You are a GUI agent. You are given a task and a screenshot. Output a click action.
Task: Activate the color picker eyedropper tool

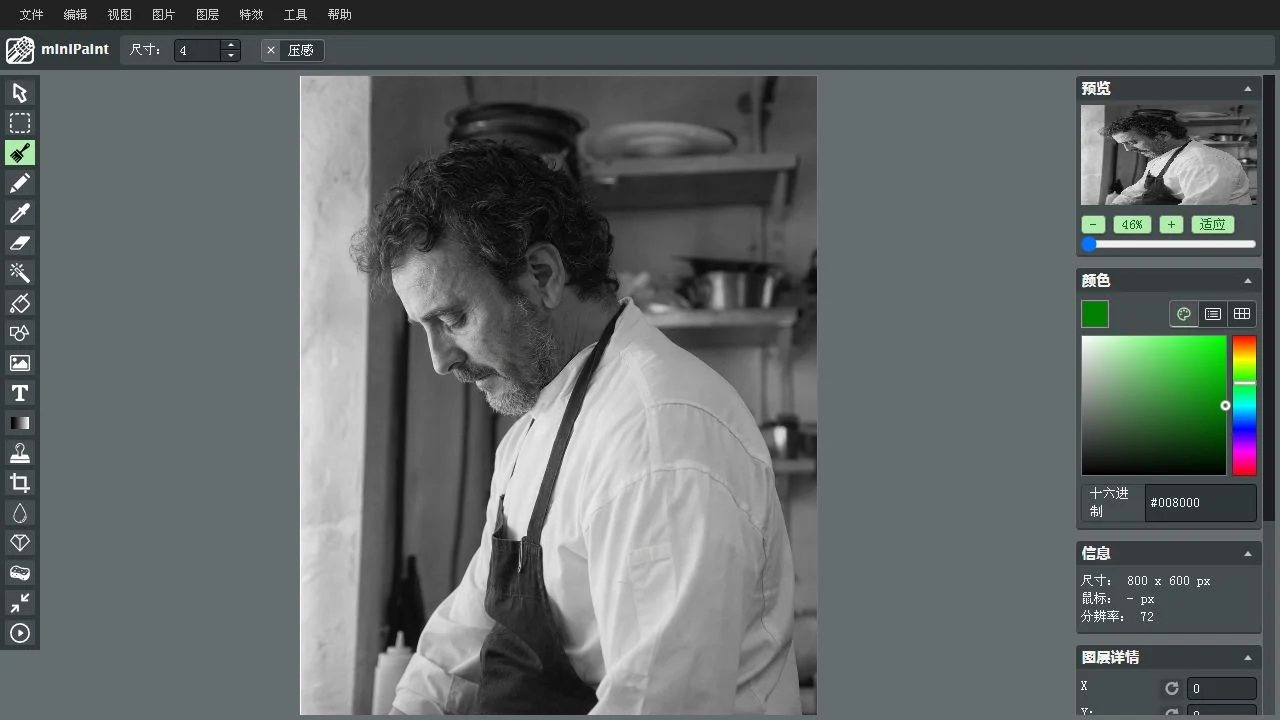[20, 213]
